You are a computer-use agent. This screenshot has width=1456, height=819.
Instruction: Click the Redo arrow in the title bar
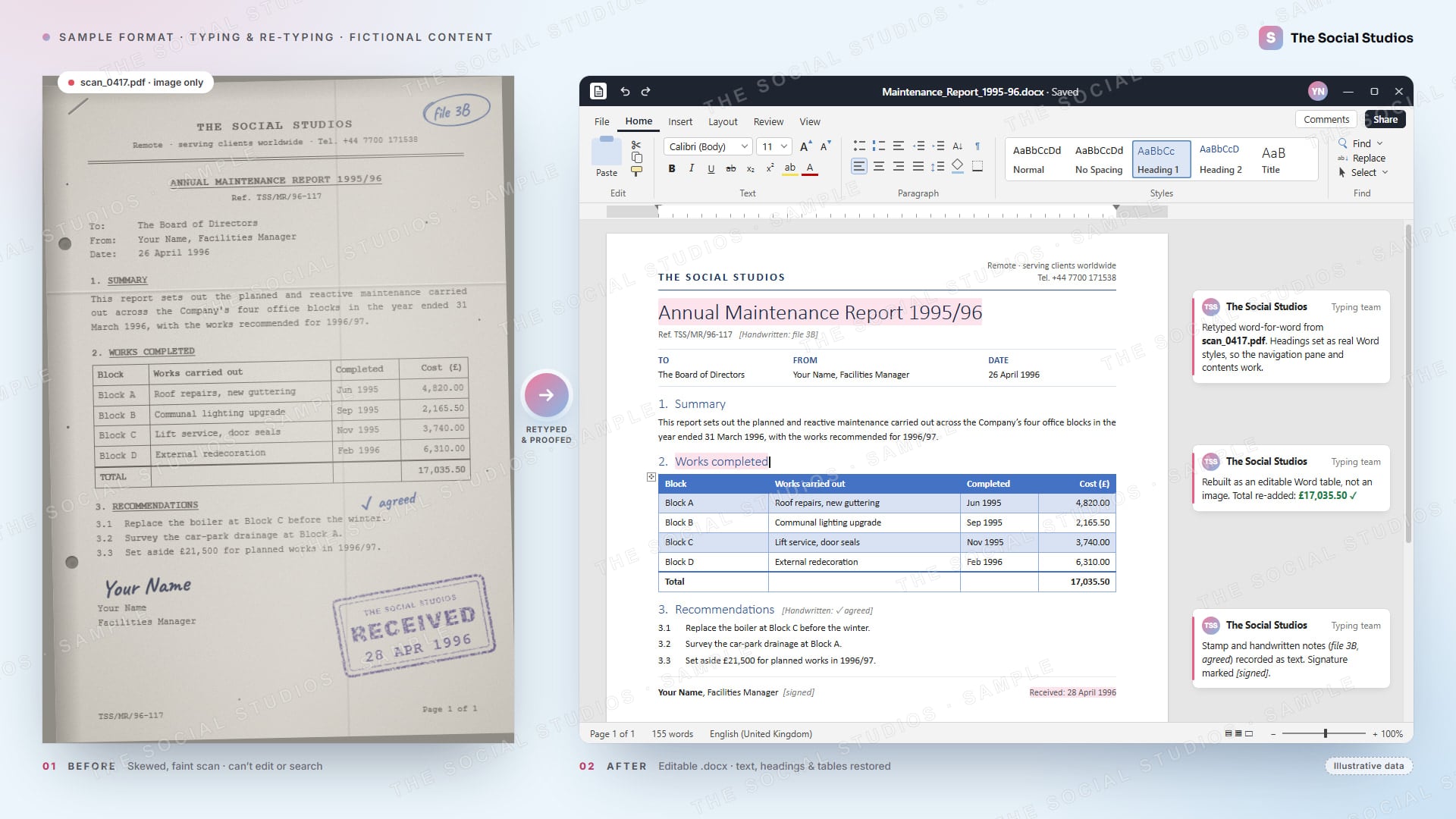645,91
